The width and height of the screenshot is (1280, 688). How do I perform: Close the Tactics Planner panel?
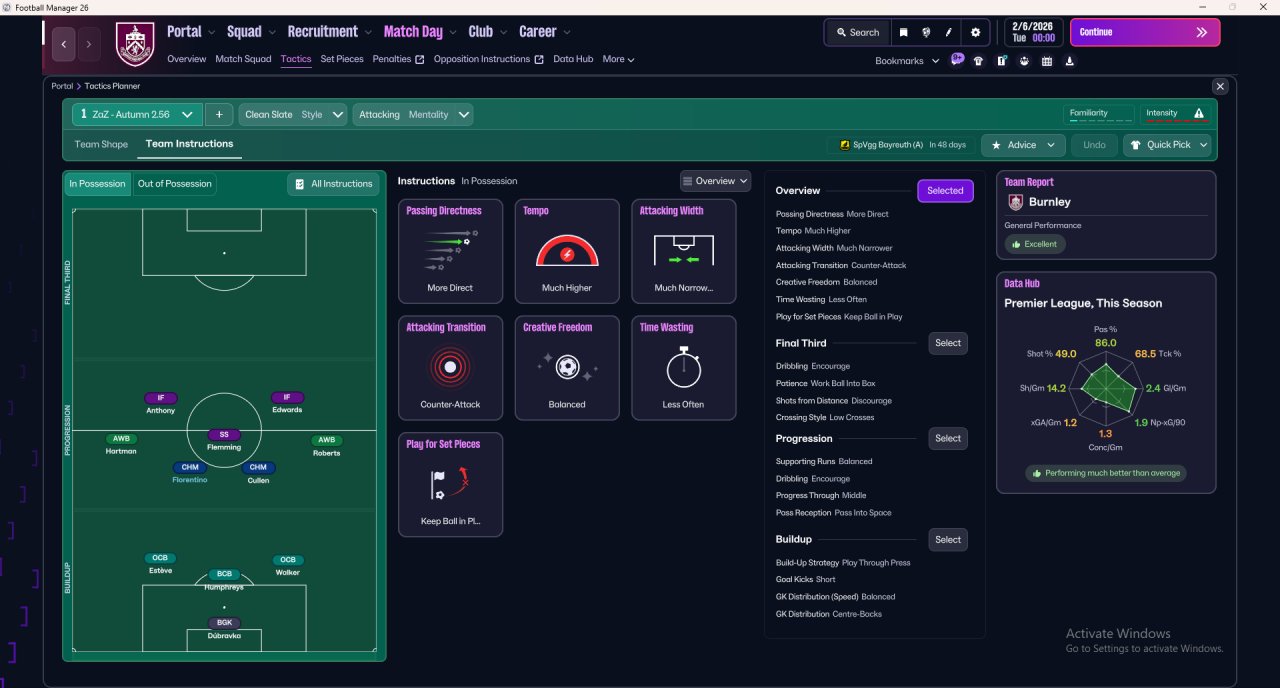tap(1219, 87)
